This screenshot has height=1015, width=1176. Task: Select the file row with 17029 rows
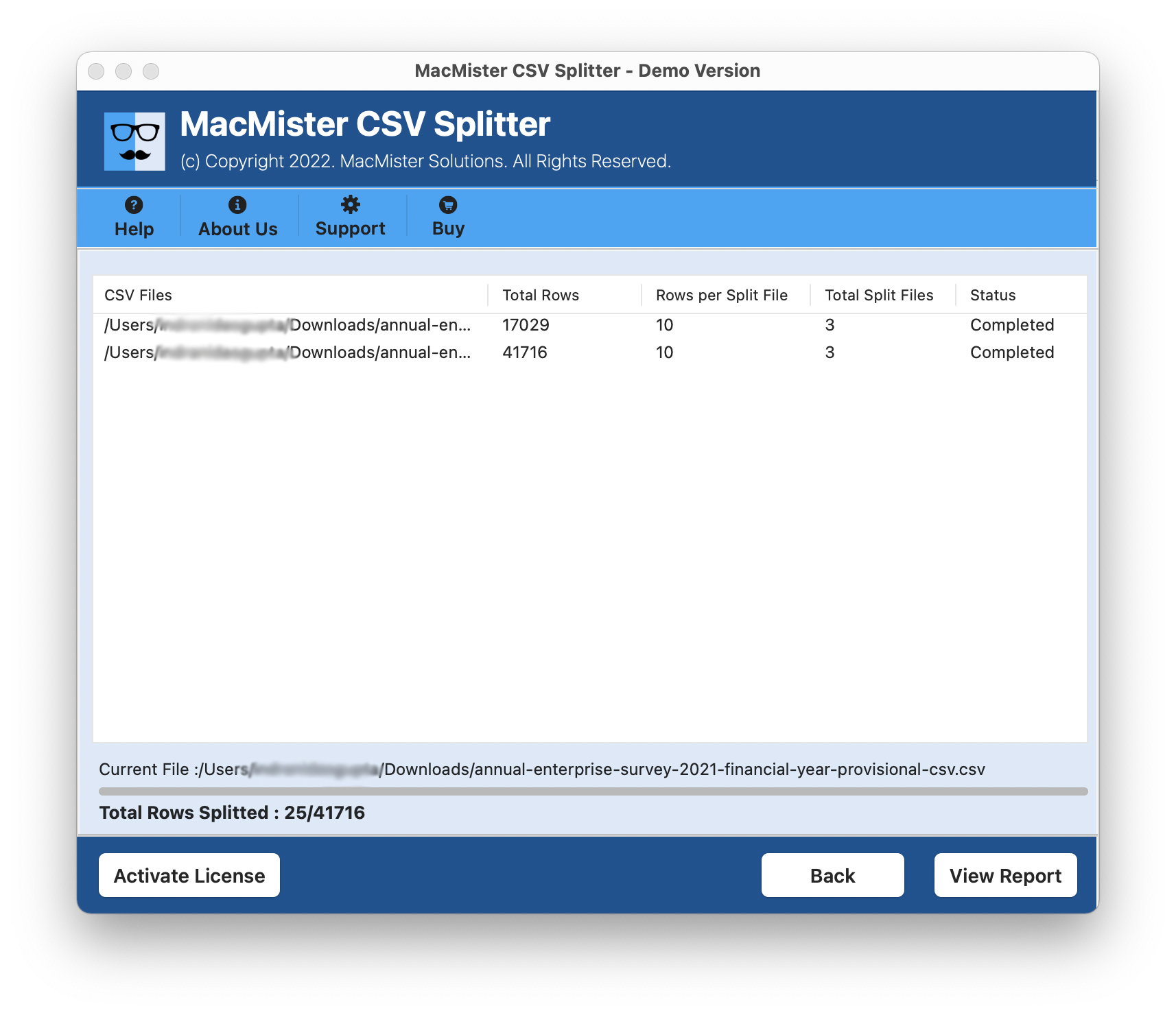[526, 325]
